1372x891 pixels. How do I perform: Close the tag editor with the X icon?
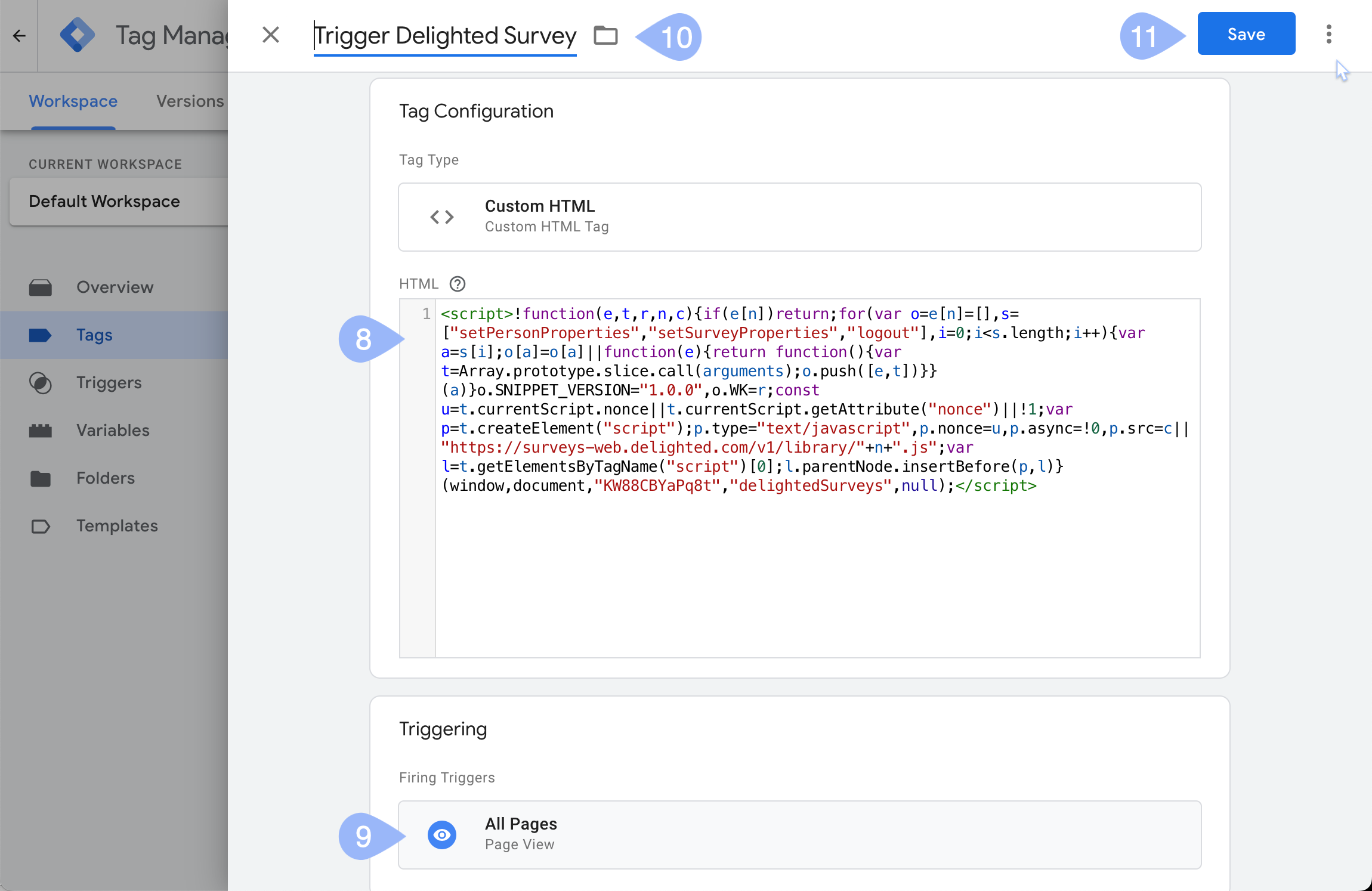pos(271,35)
